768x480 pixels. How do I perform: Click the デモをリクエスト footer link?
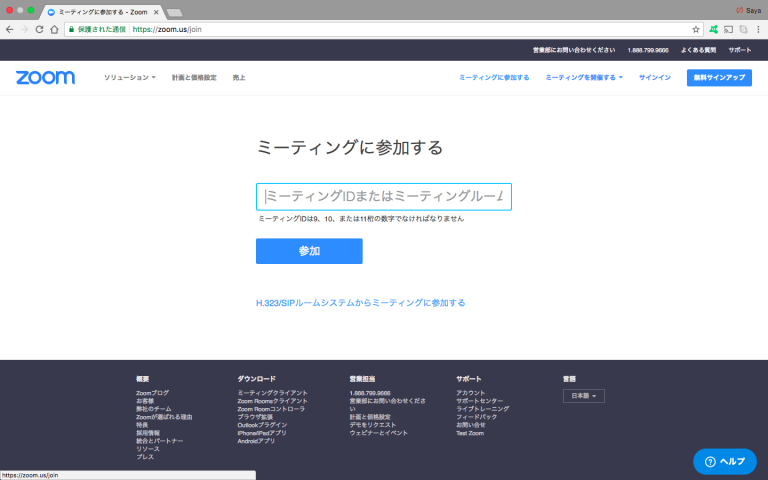tap(372, 425)
